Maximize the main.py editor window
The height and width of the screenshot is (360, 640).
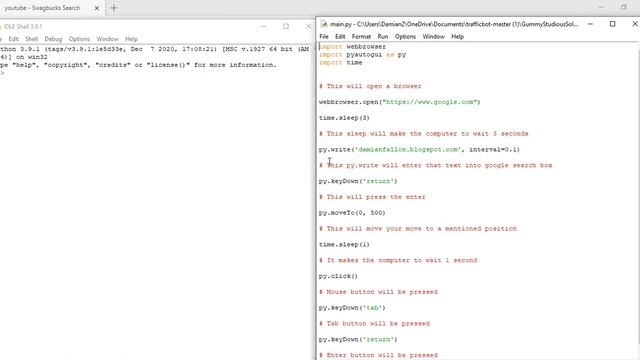click(x=612, y=24)
